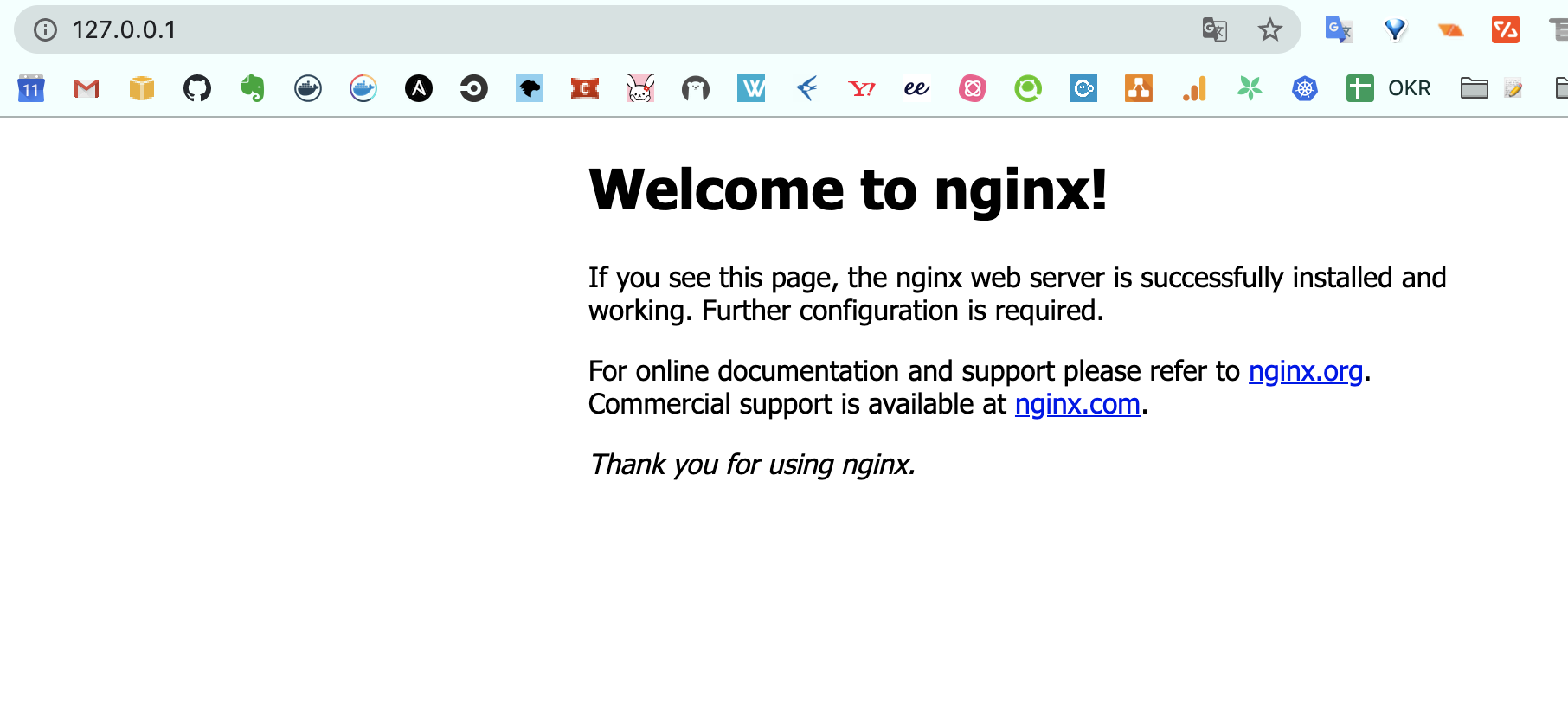Open the CircleCI bookmark
The image size is (1568, 725).
coord(474,88)
